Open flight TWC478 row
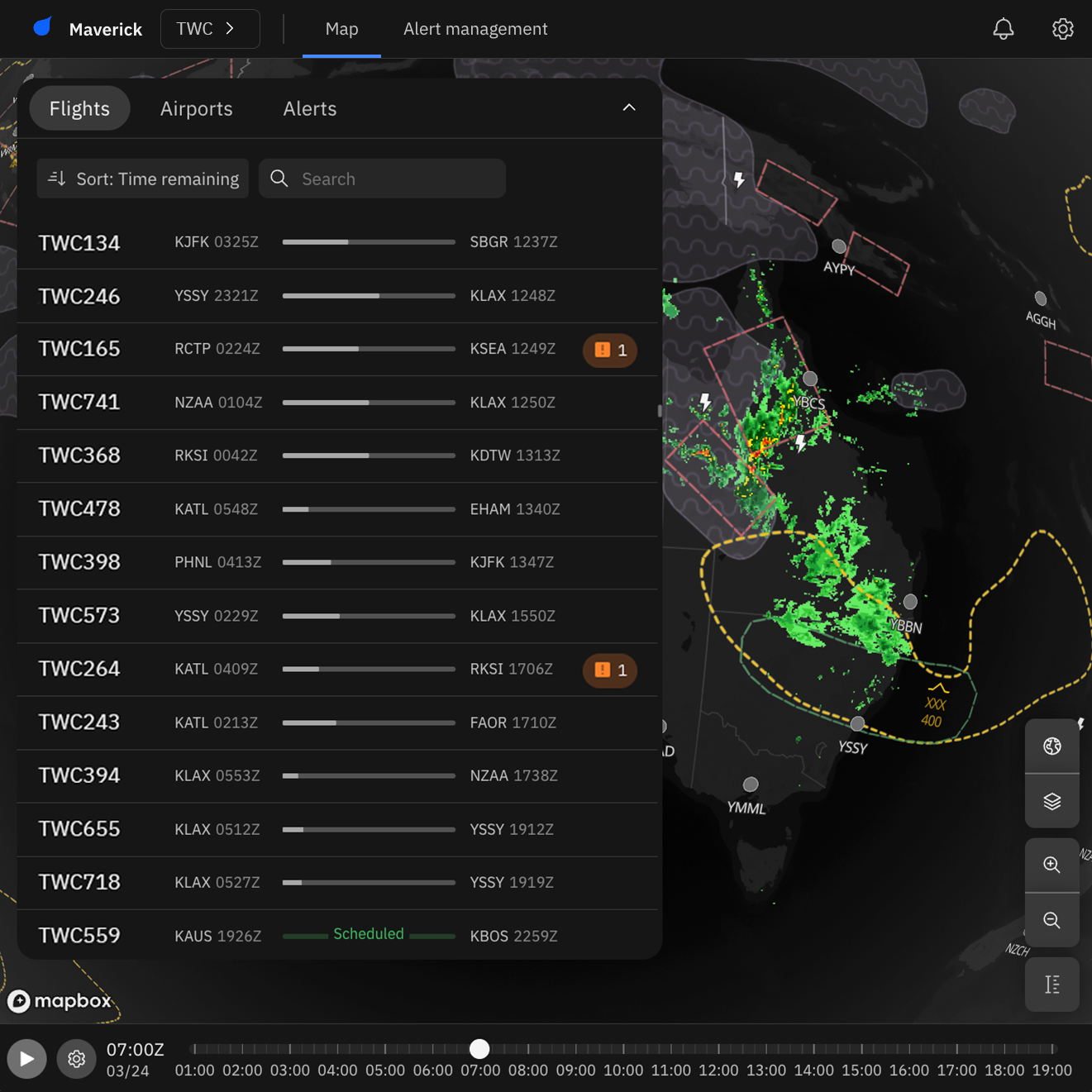 (337, 509)
